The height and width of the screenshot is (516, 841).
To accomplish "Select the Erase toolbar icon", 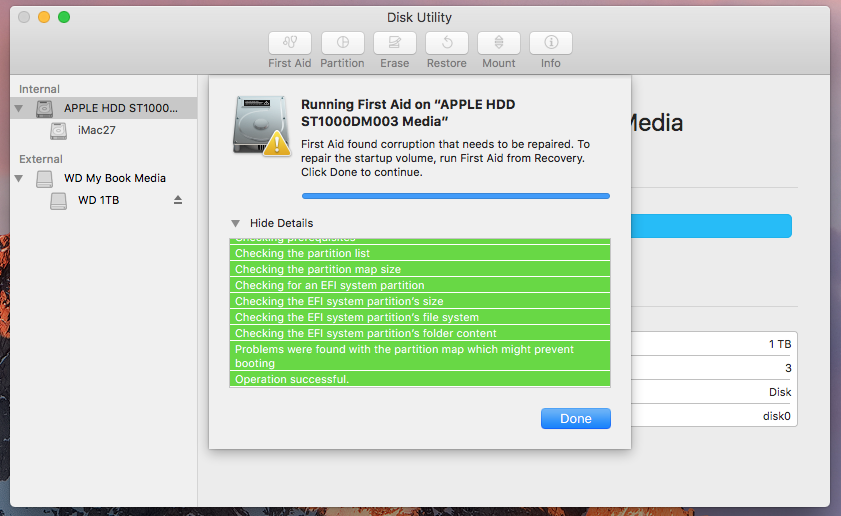I will 395,43.
